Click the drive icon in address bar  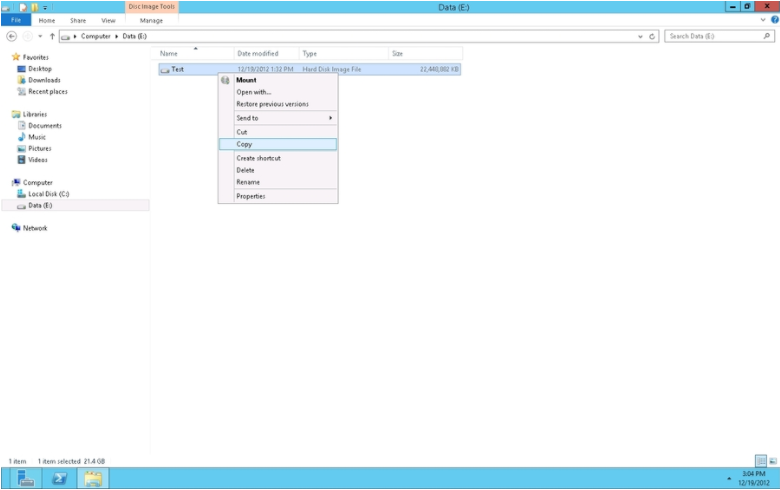click(x=65, y=37)
